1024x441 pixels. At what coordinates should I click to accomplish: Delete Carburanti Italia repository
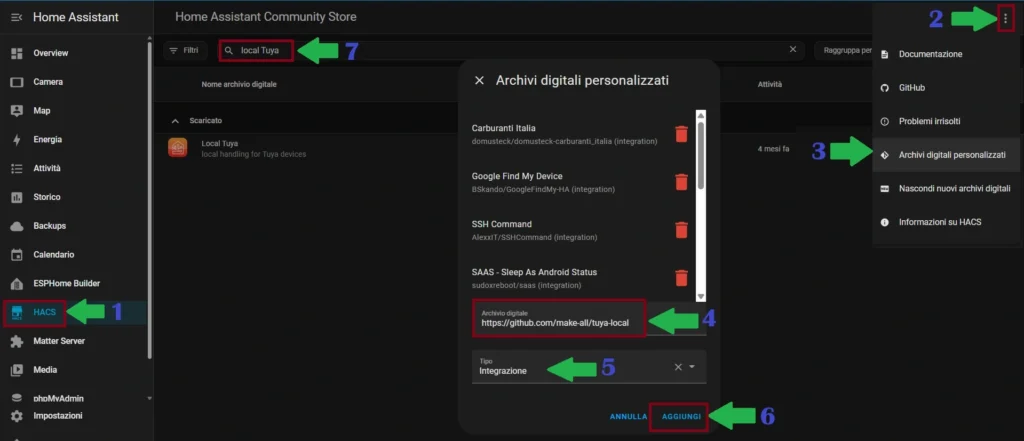pos(681,134)
